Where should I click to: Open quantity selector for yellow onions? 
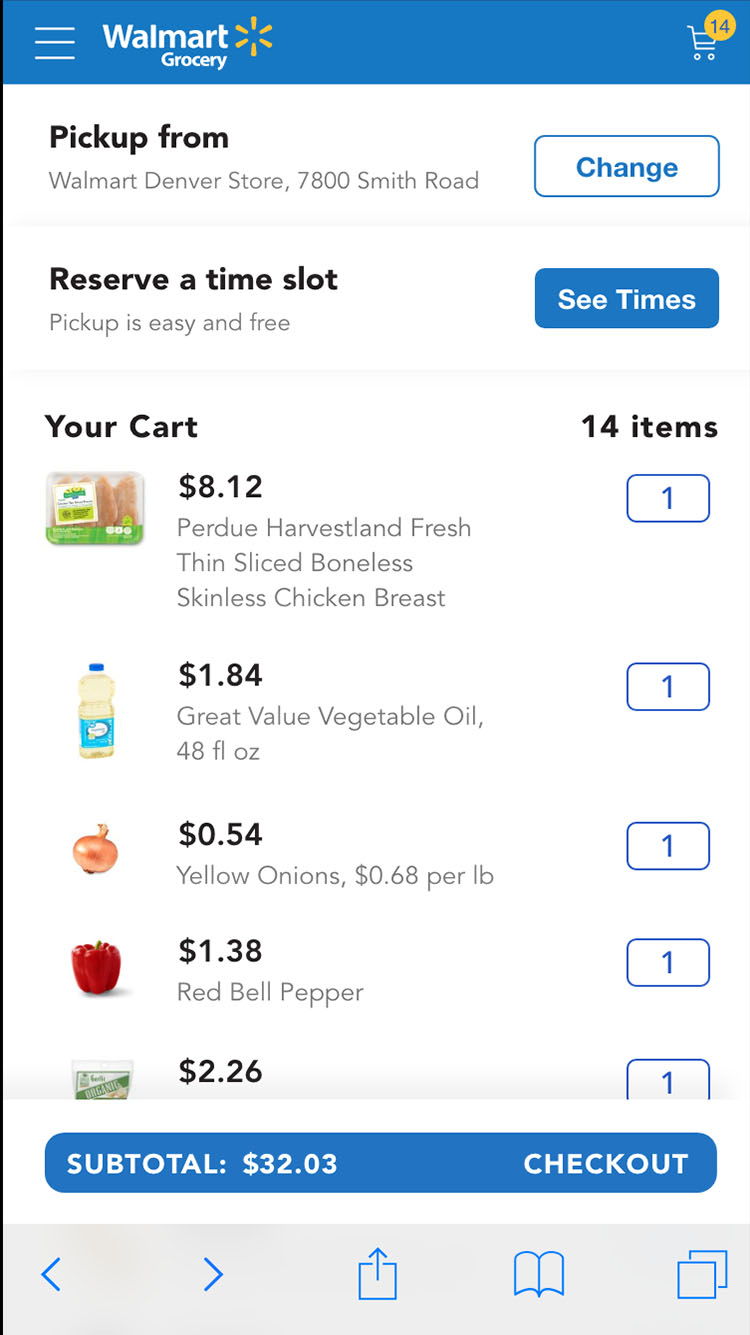(x=668, y=846)
